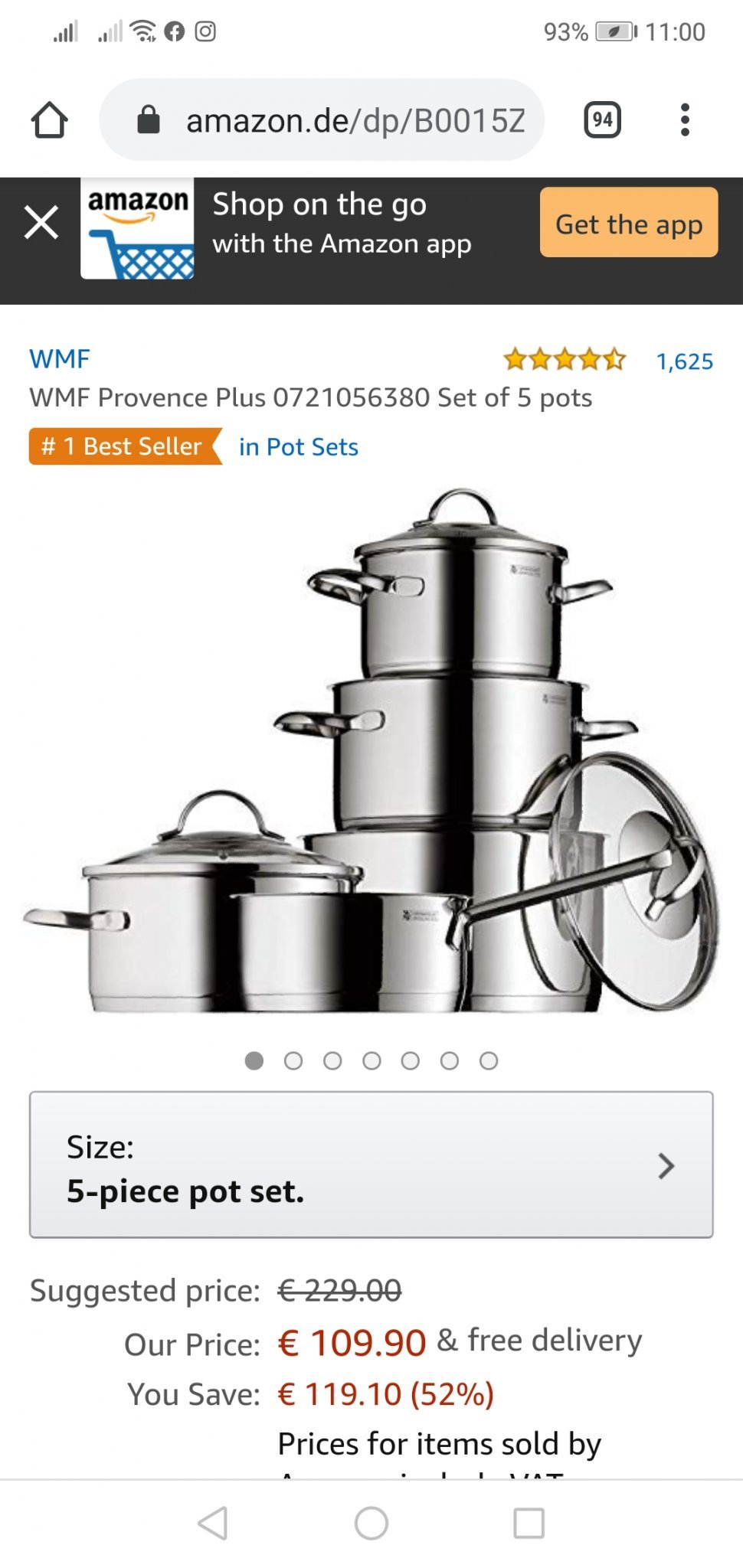
Task: Tap the browser home icon
Action: point(50,120)
